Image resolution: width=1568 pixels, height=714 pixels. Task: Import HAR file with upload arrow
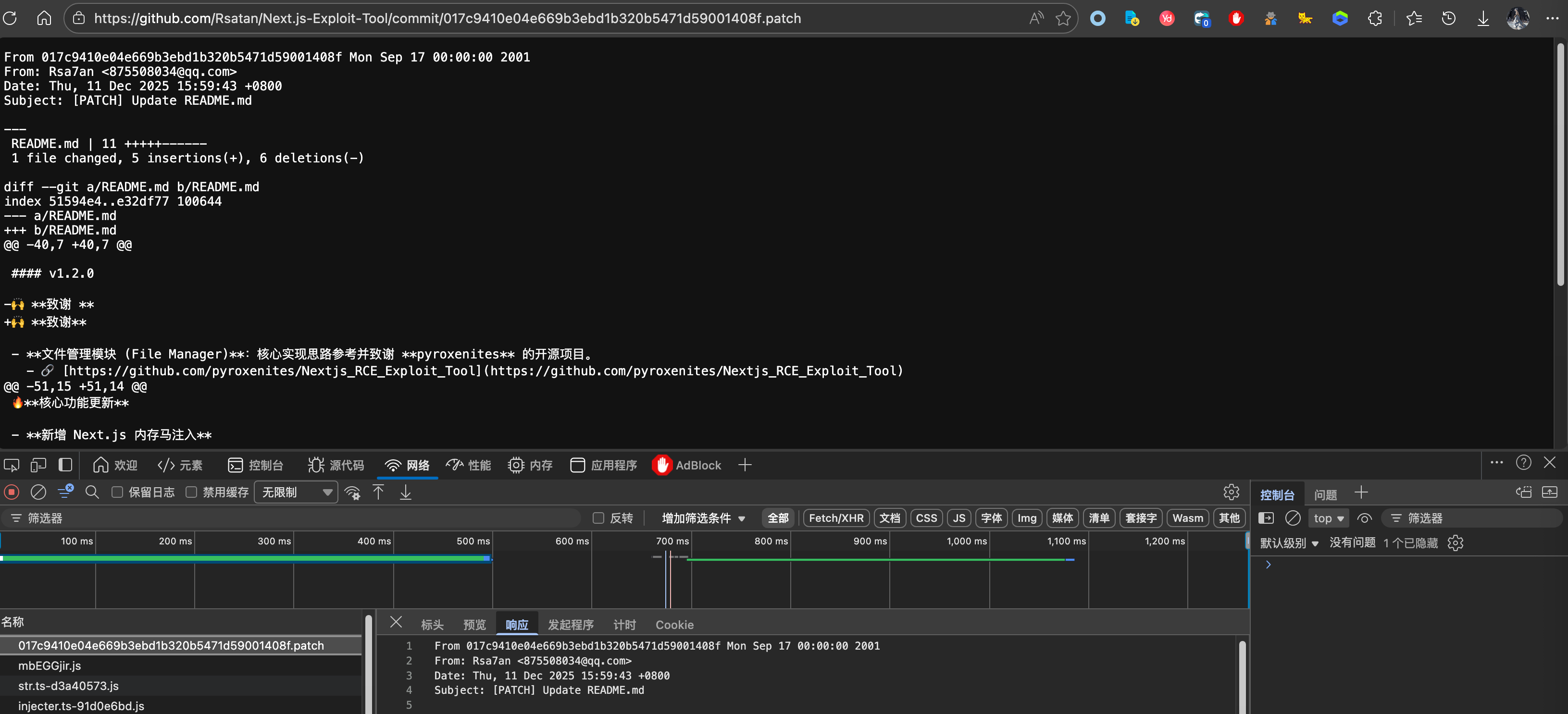pyautogui.click(x=379, y=492)
